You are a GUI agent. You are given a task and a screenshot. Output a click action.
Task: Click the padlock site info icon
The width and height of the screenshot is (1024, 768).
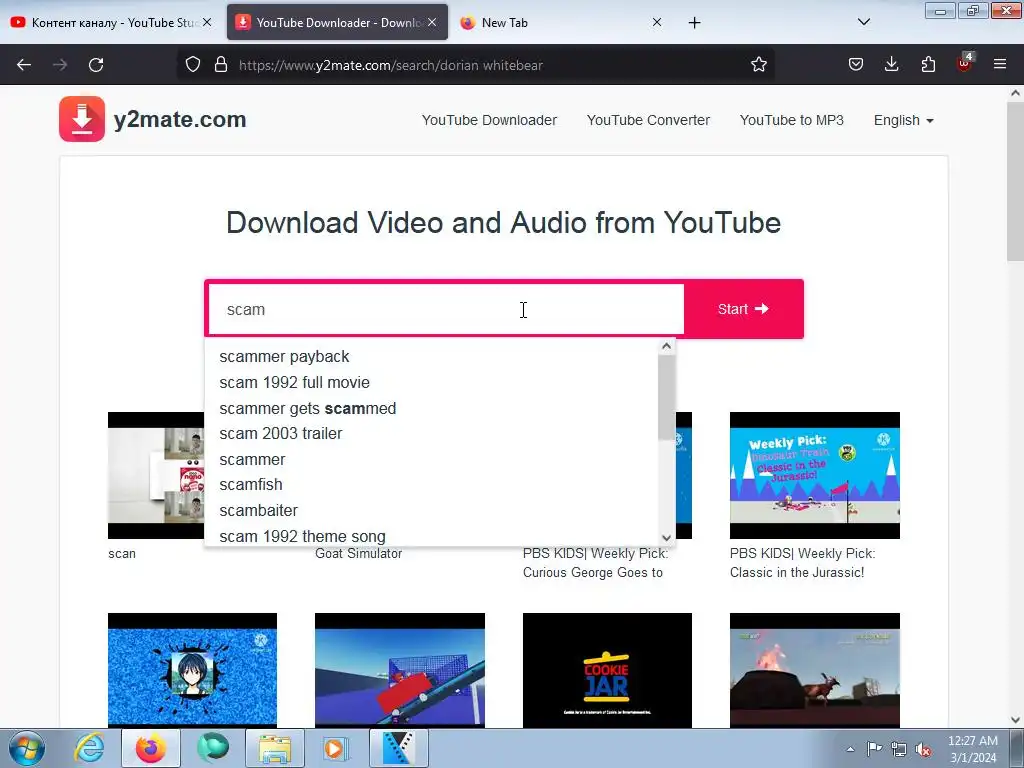click(x=221, y=65)
